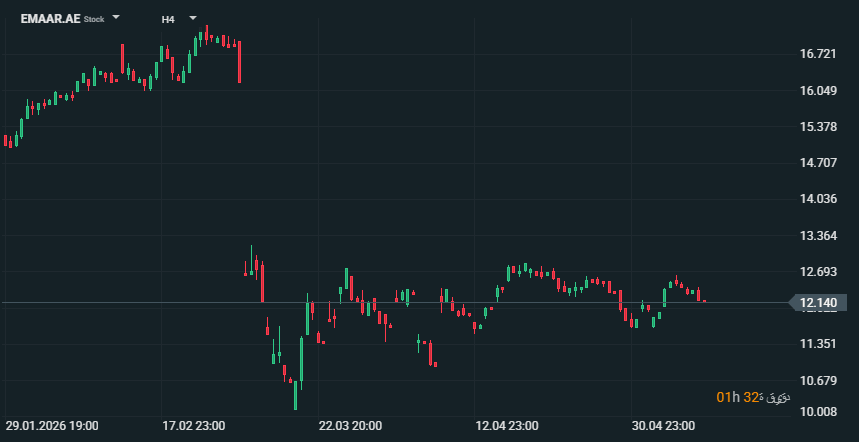The width and height of the screenshot is (859, 442).
Task: Click the 30.04 23:00 time axis label
Action: [663, 426]
